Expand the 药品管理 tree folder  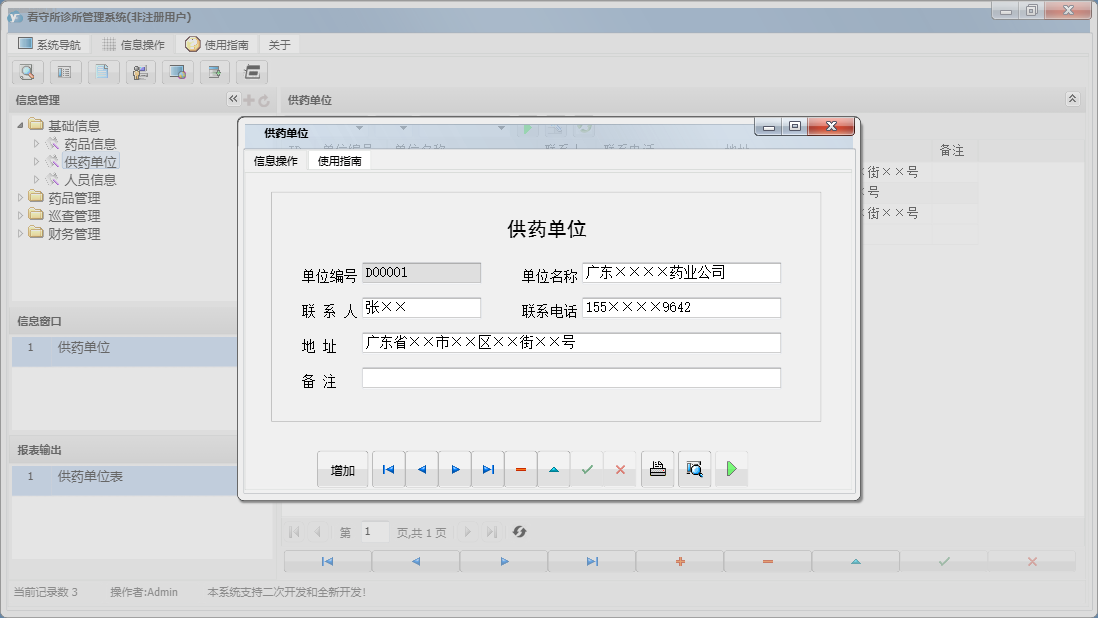21,198
